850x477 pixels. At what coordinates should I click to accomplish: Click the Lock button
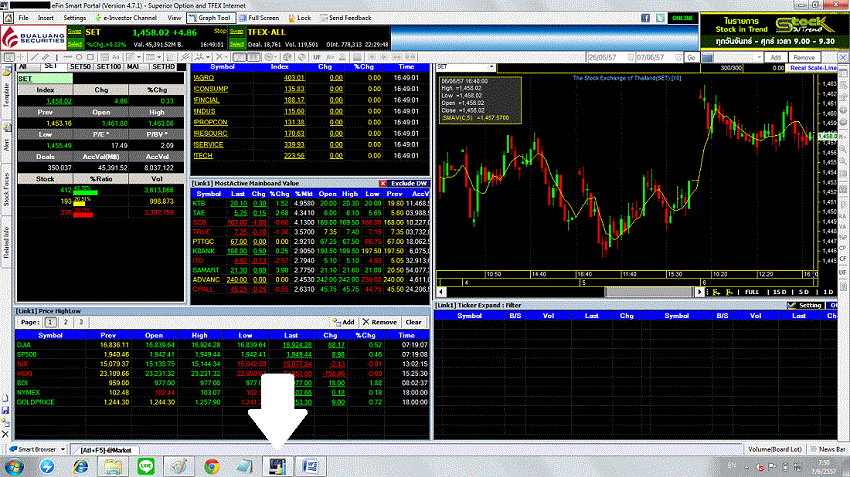300,18
